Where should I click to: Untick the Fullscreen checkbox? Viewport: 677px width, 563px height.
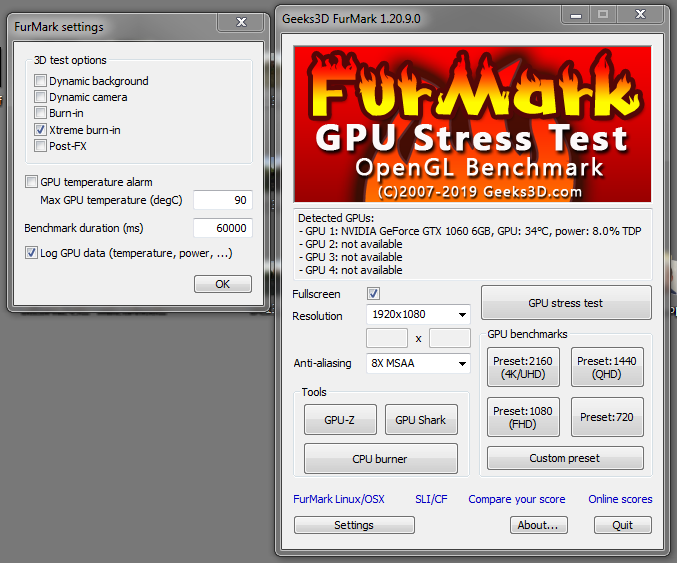[x=373, y=294]
